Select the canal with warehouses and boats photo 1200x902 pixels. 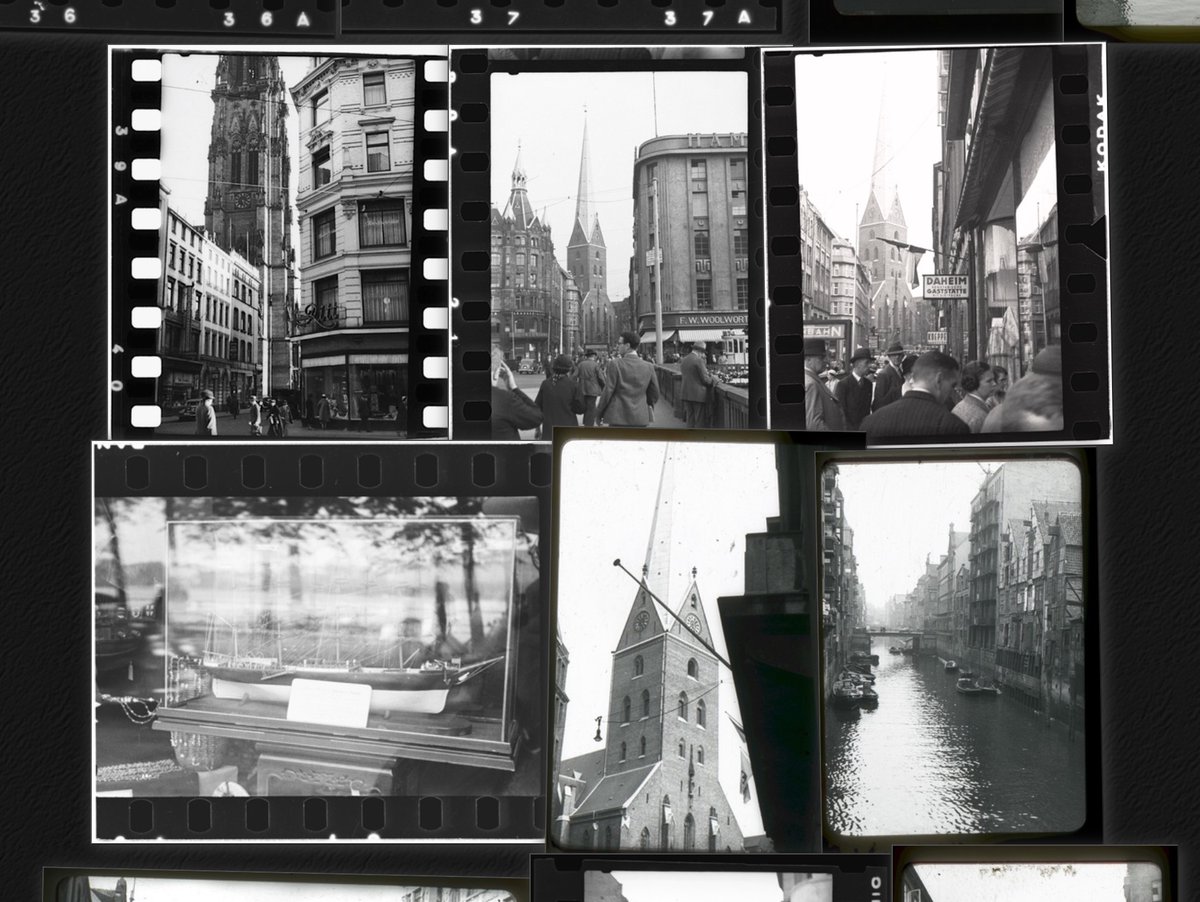click(955, 647)
